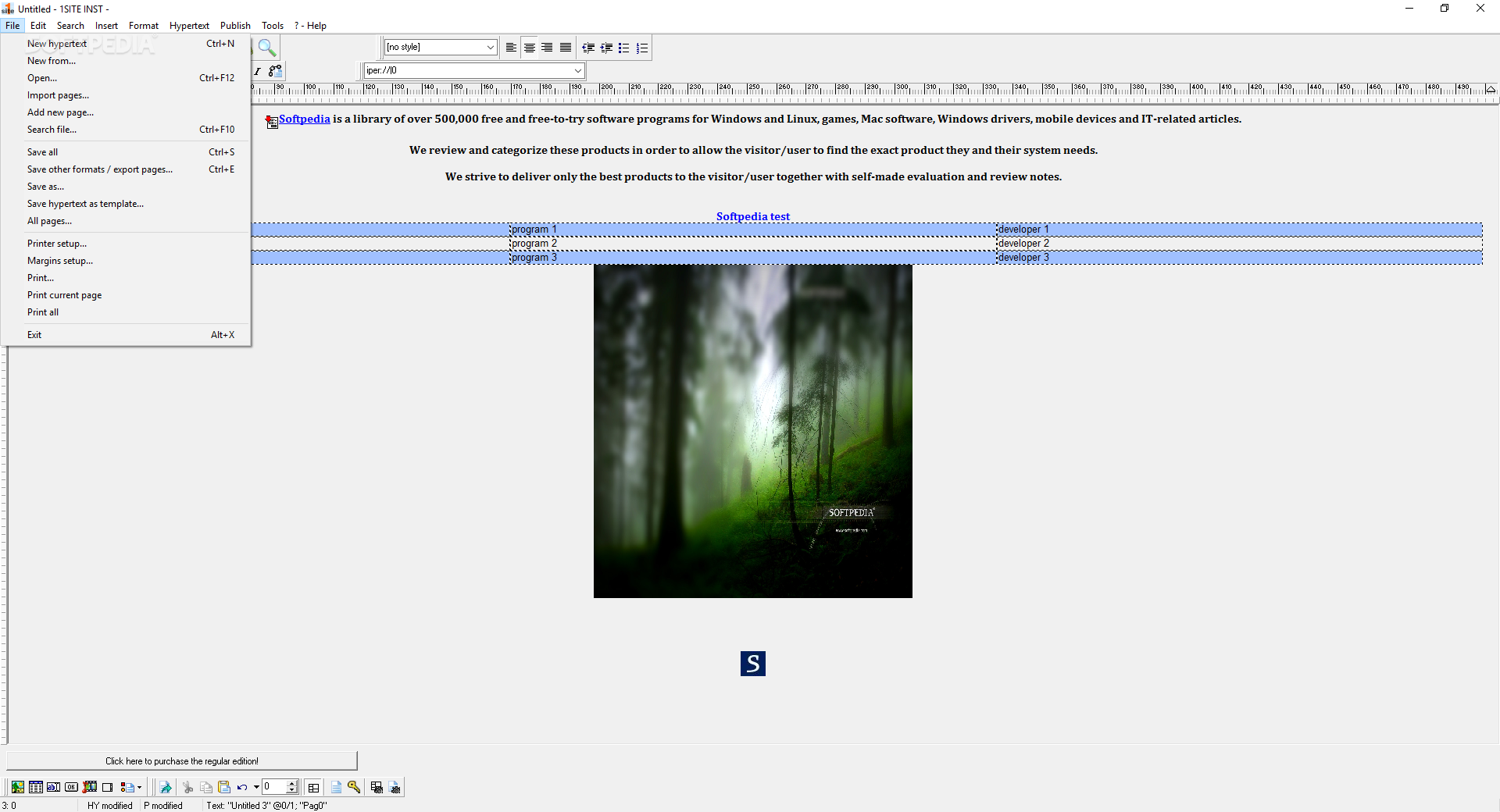Select Save other formats / export pages...
Image resolution: width=1500 pixels, height=812 pixels.
point(126,169)
